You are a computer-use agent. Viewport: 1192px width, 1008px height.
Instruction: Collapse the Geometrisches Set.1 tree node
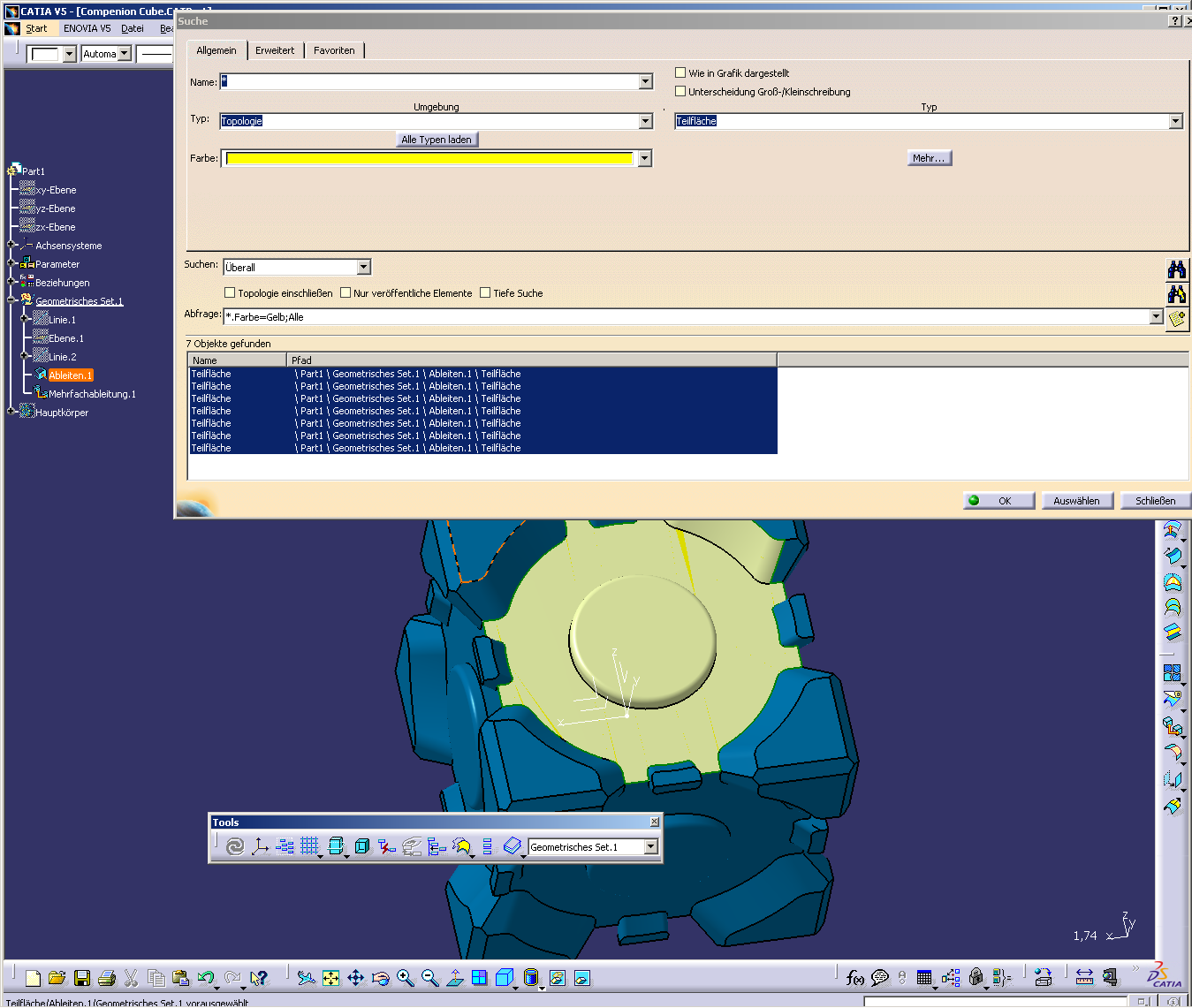(11, 299)
